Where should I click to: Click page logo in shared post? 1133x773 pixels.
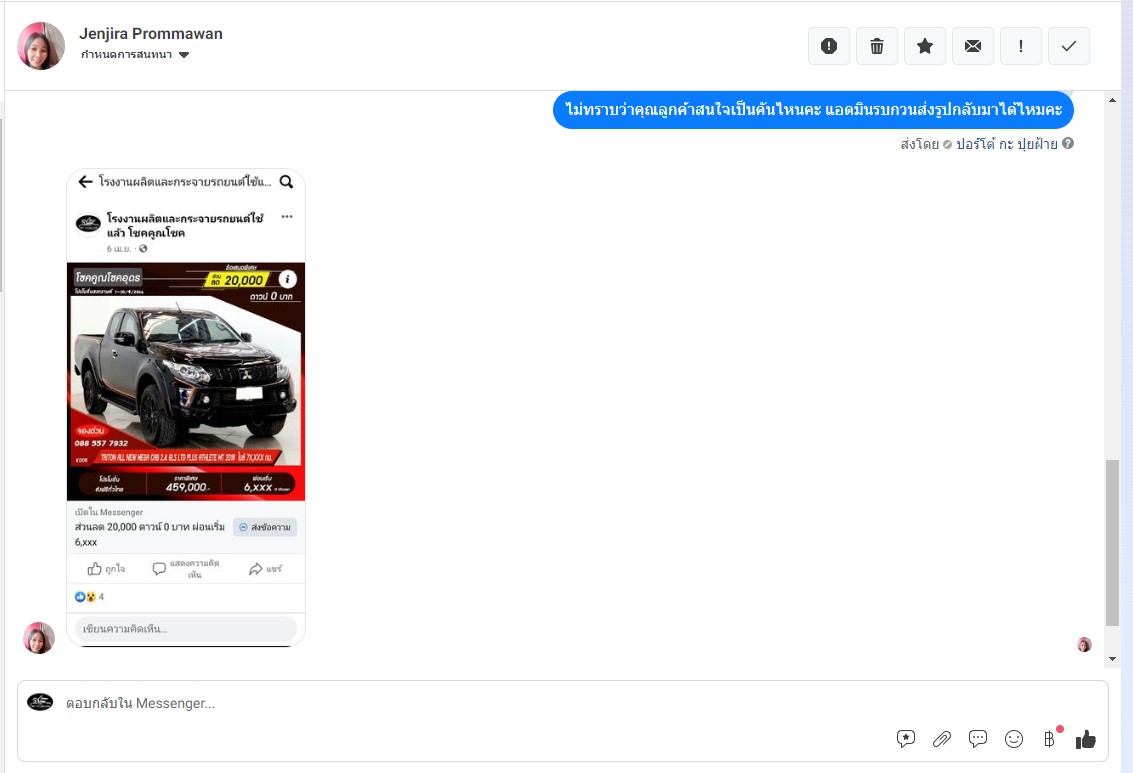coord(88,224)
